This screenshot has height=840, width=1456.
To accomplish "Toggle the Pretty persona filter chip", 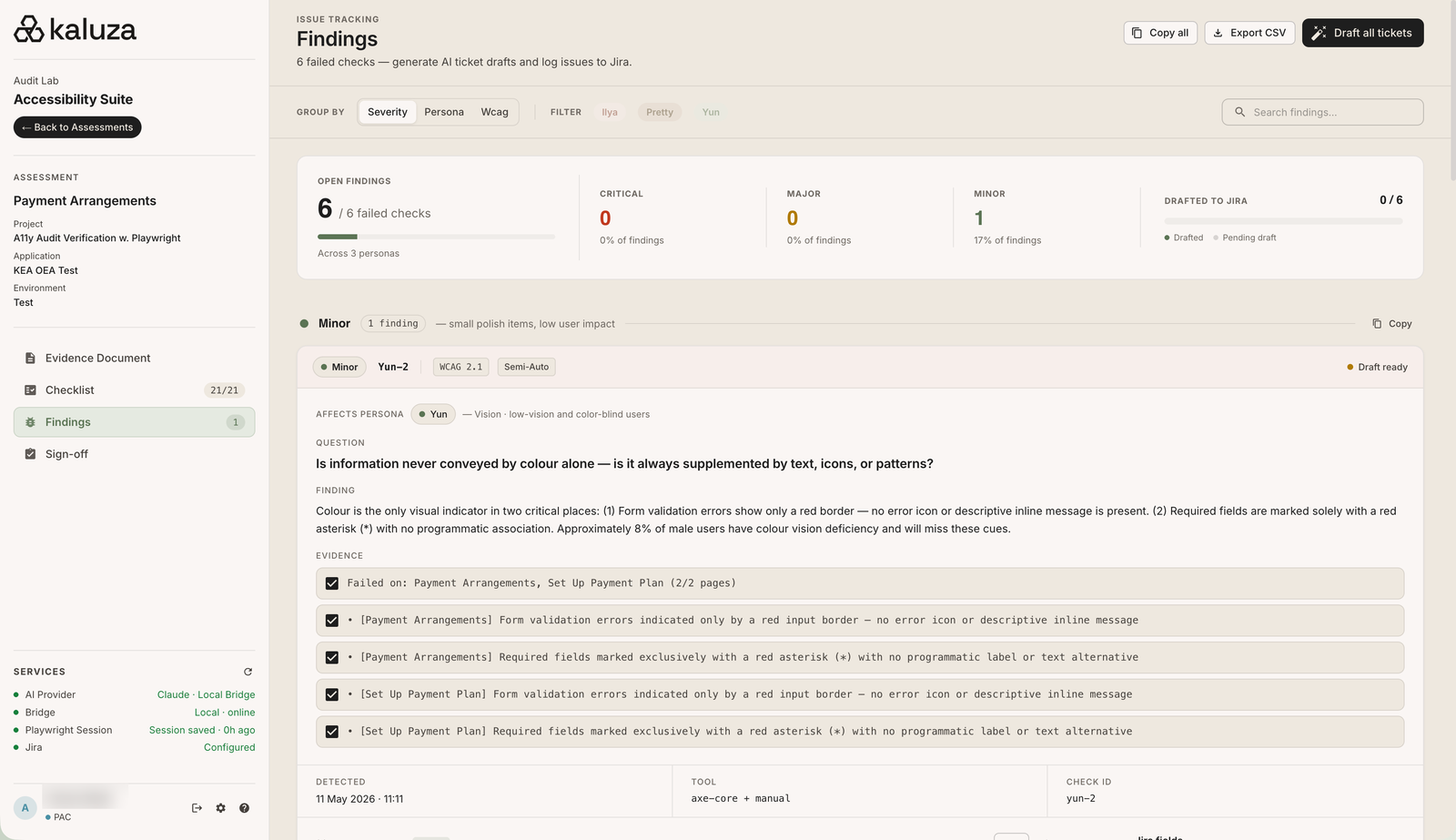I will click(660, 112).
